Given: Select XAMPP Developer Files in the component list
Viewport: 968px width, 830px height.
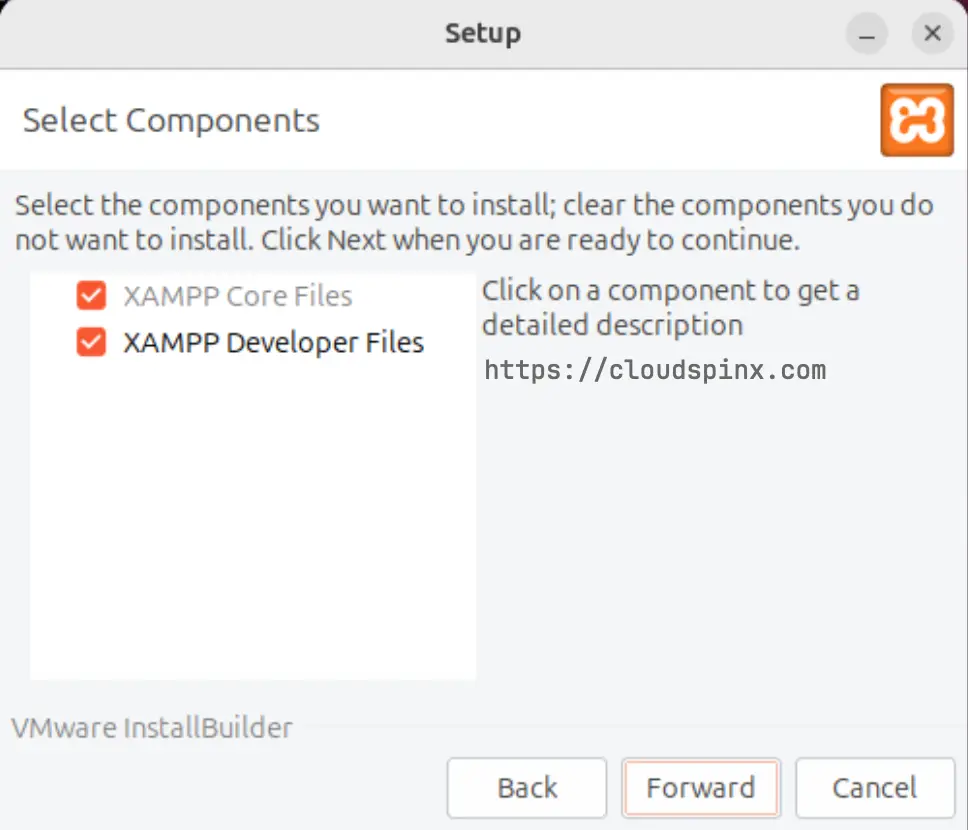Looking at the screenshot, I should point(272,342).
